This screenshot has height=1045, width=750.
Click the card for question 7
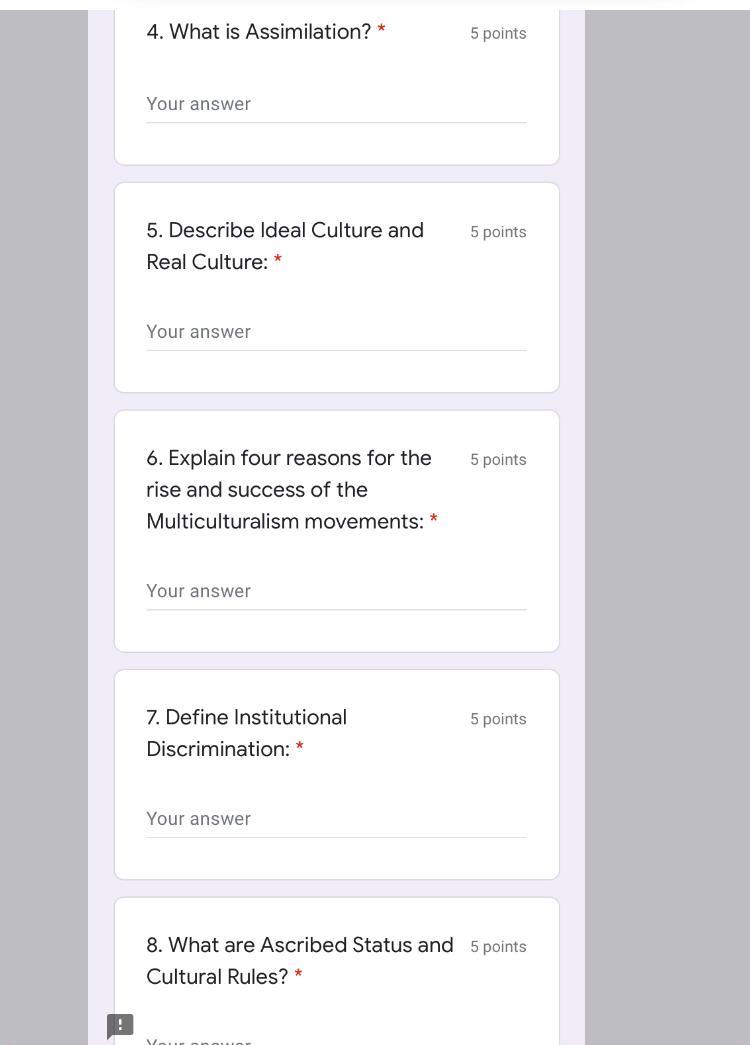point(336,773)
